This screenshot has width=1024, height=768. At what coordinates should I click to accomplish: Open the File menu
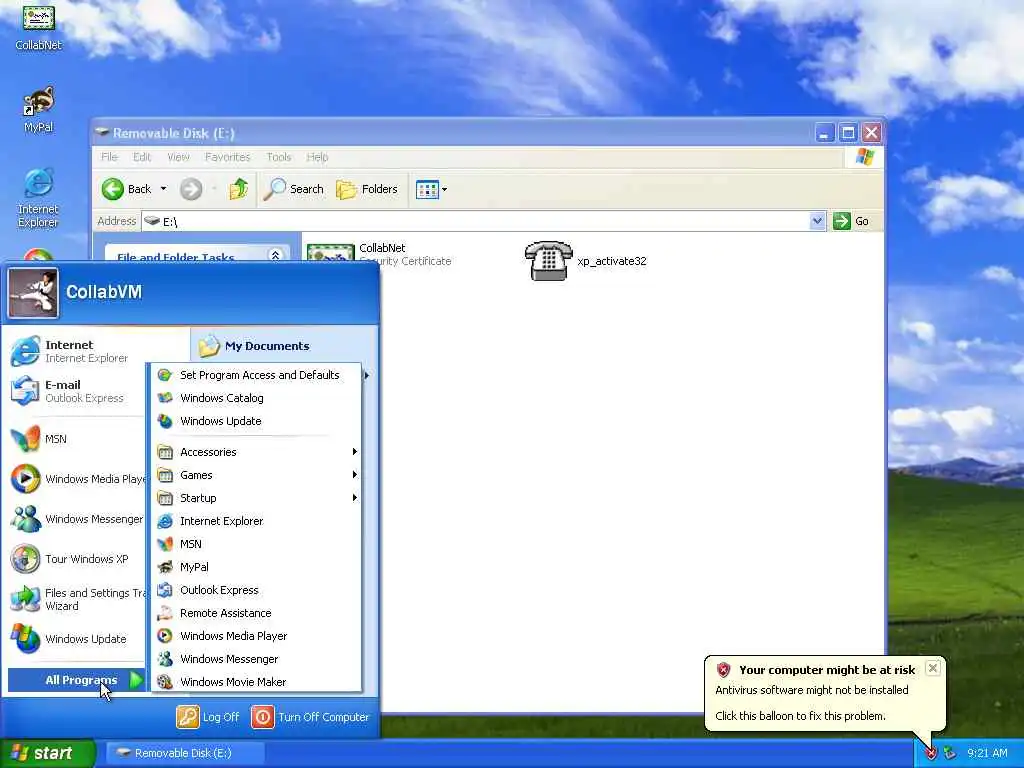click(x=109, y=157)
